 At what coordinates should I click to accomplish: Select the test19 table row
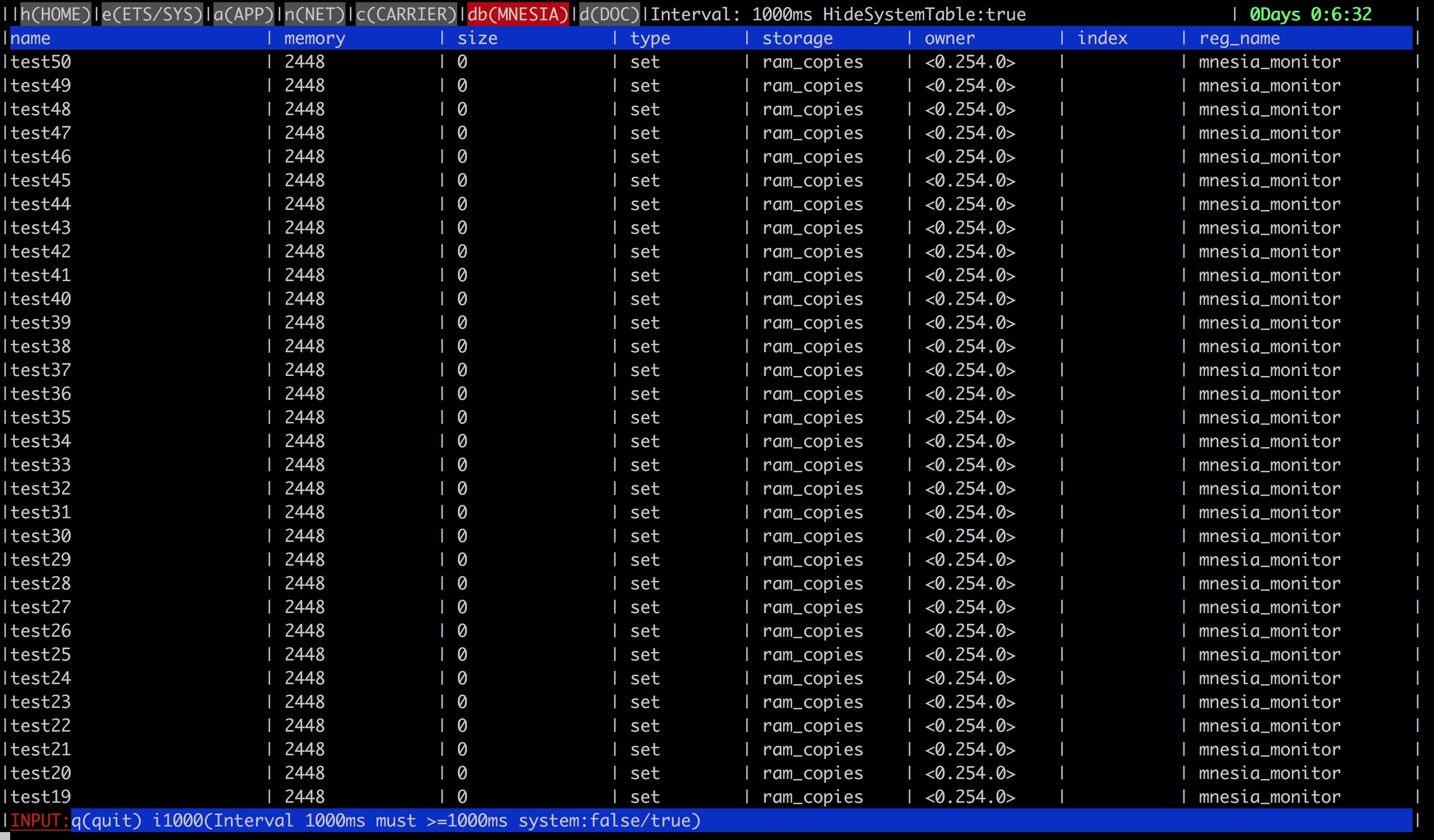[x=41, y=797]
